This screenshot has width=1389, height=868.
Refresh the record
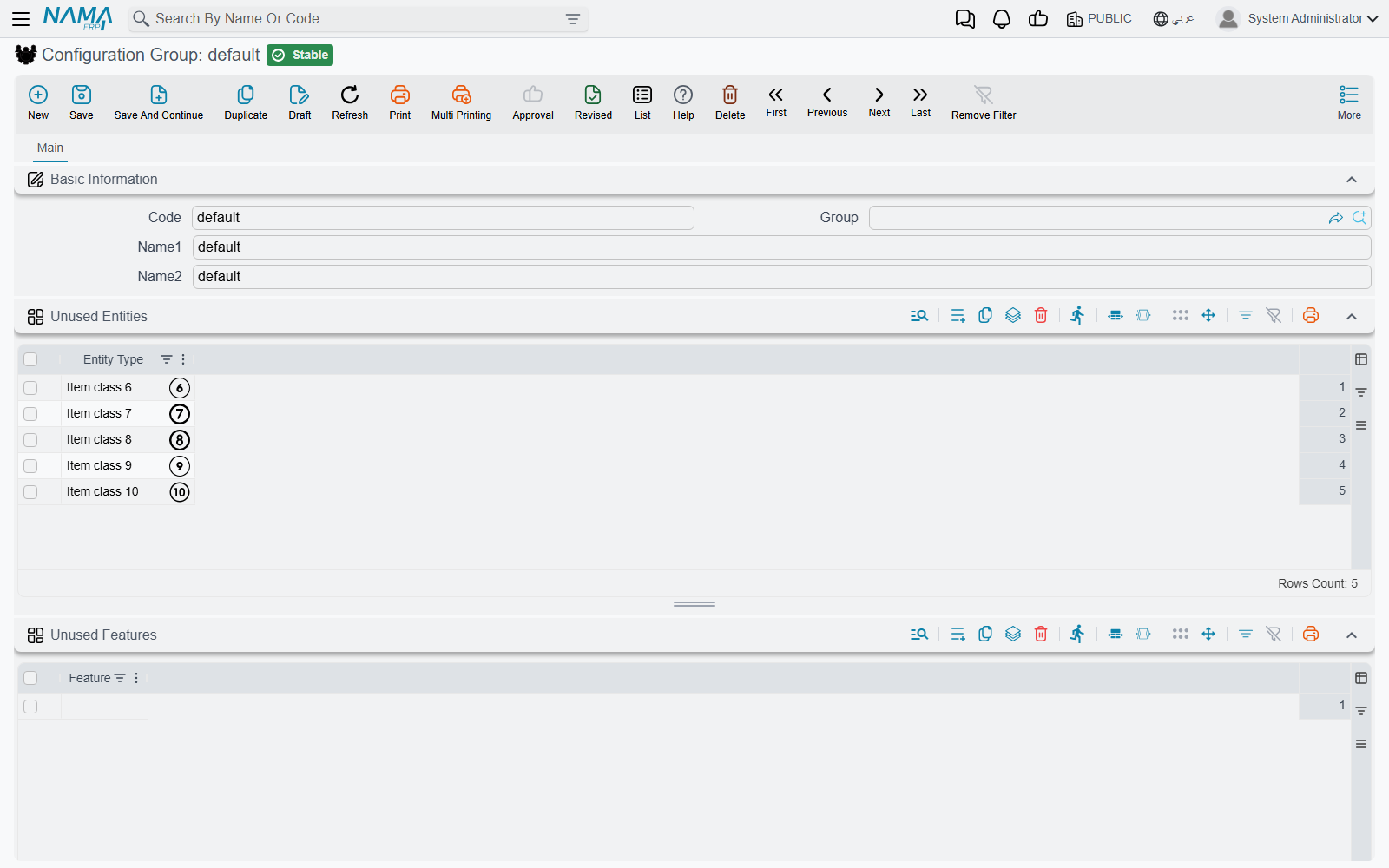click(350, 102)
